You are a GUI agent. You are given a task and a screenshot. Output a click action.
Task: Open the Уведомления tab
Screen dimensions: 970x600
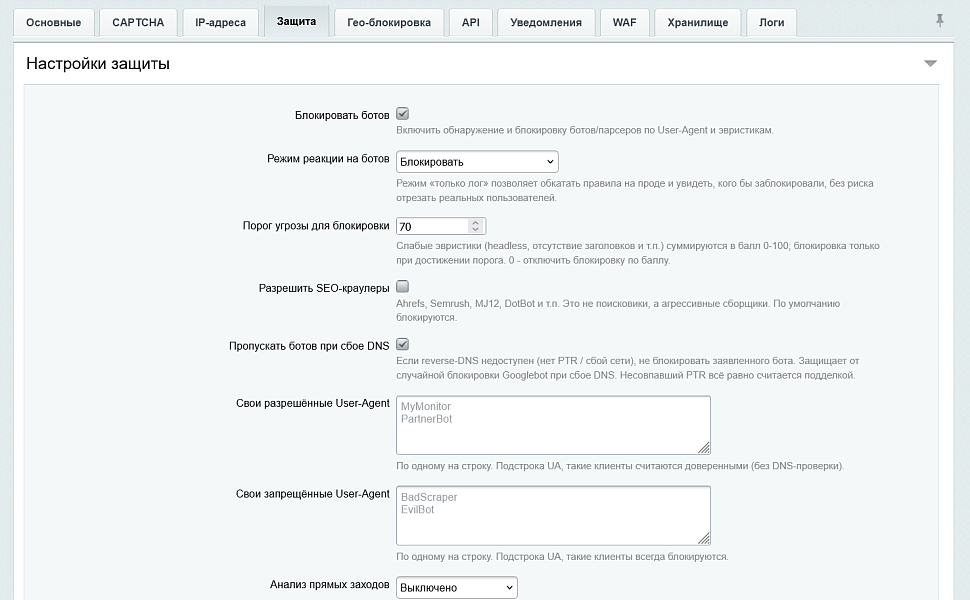point(546,23)
